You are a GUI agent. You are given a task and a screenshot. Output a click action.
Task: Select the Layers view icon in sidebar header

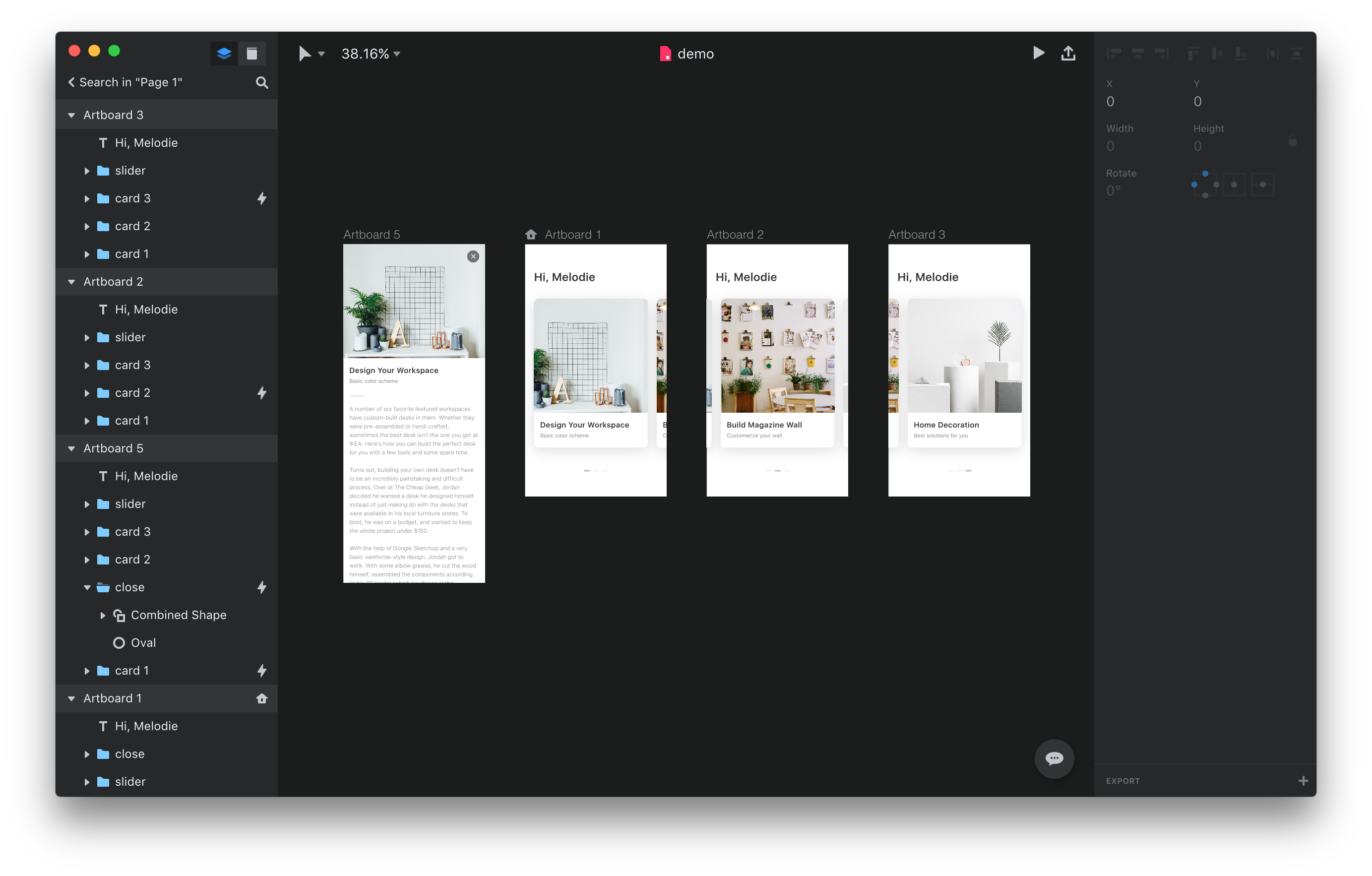(224, 53)
